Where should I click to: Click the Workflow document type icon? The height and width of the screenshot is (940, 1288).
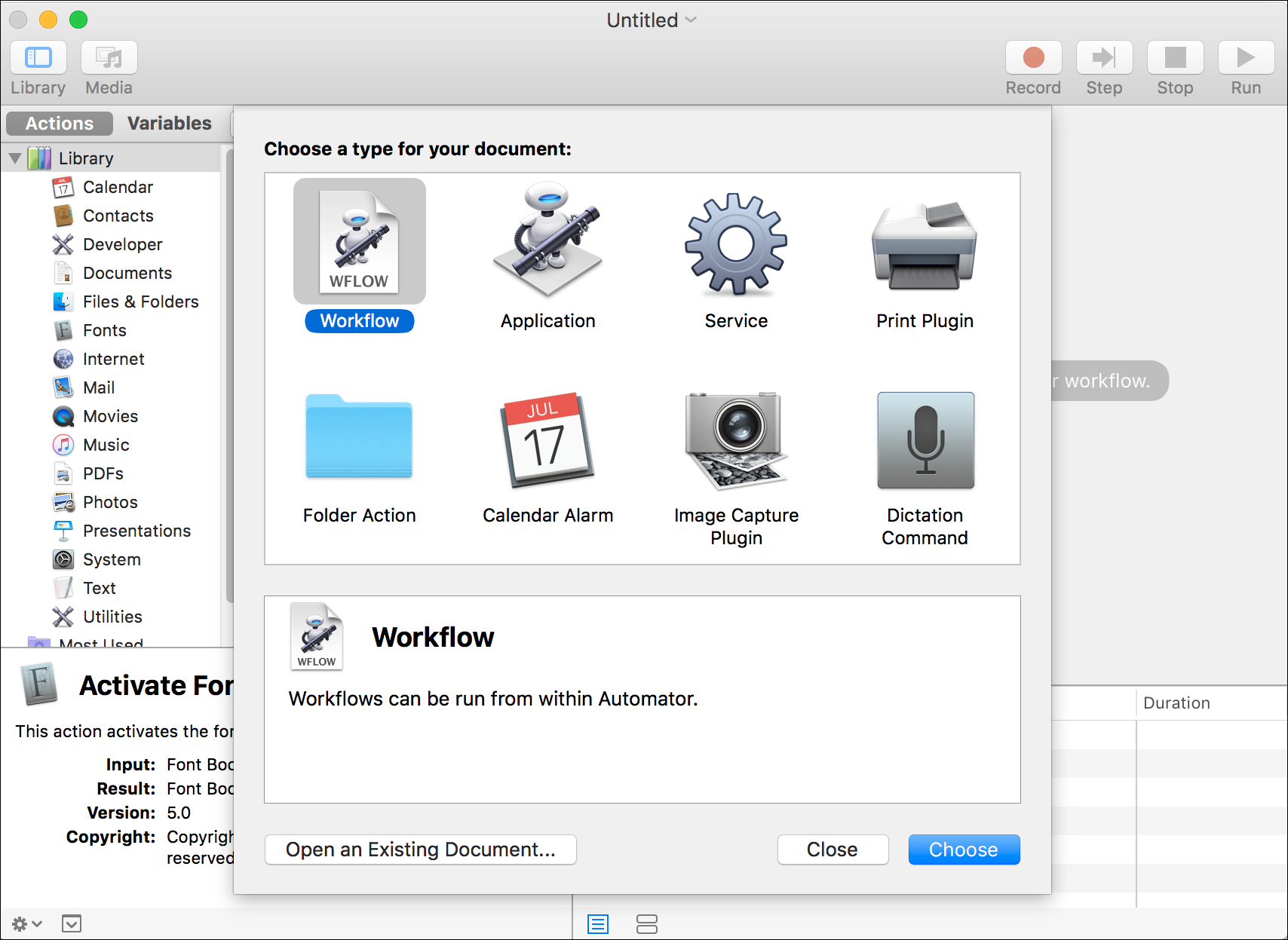360,241
